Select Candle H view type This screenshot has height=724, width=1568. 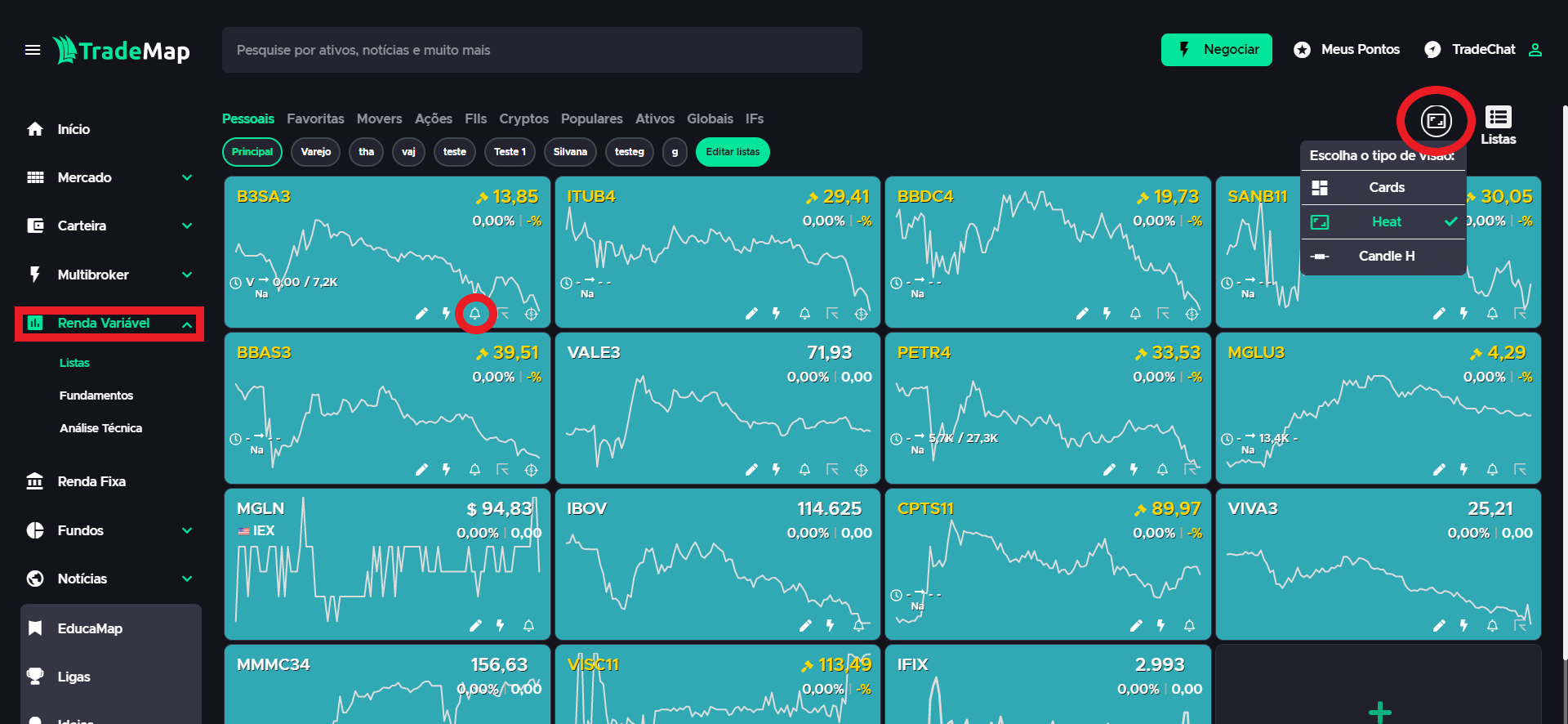1383,256
